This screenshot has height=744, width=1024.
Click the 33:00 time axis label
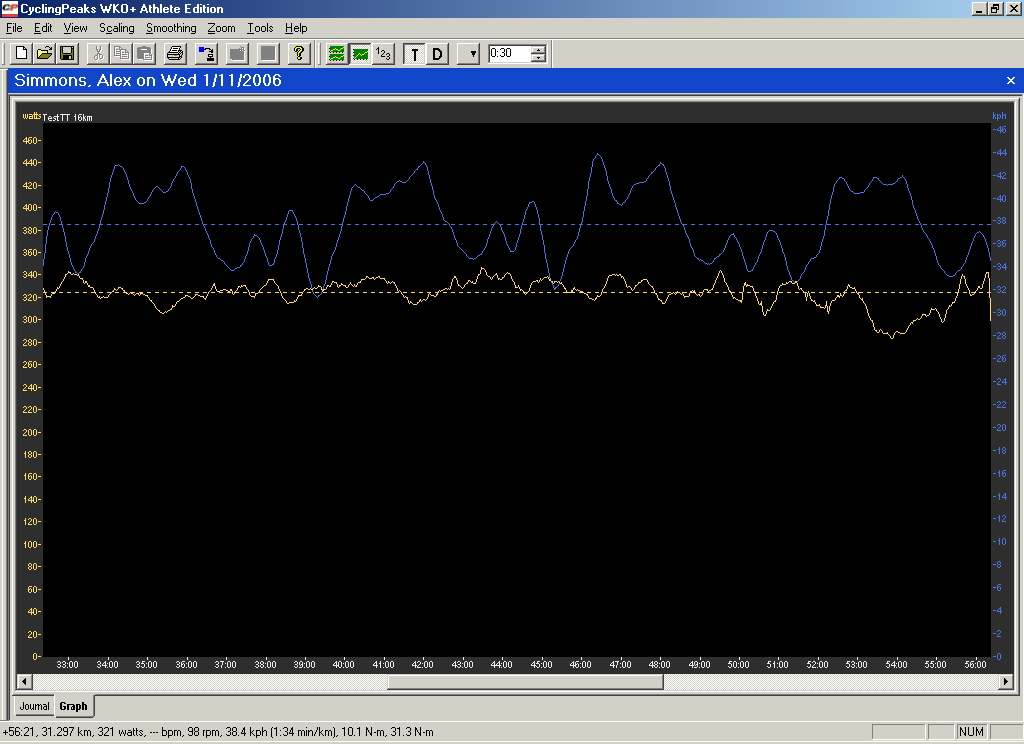pyautogui.click(x=67, y=664)
